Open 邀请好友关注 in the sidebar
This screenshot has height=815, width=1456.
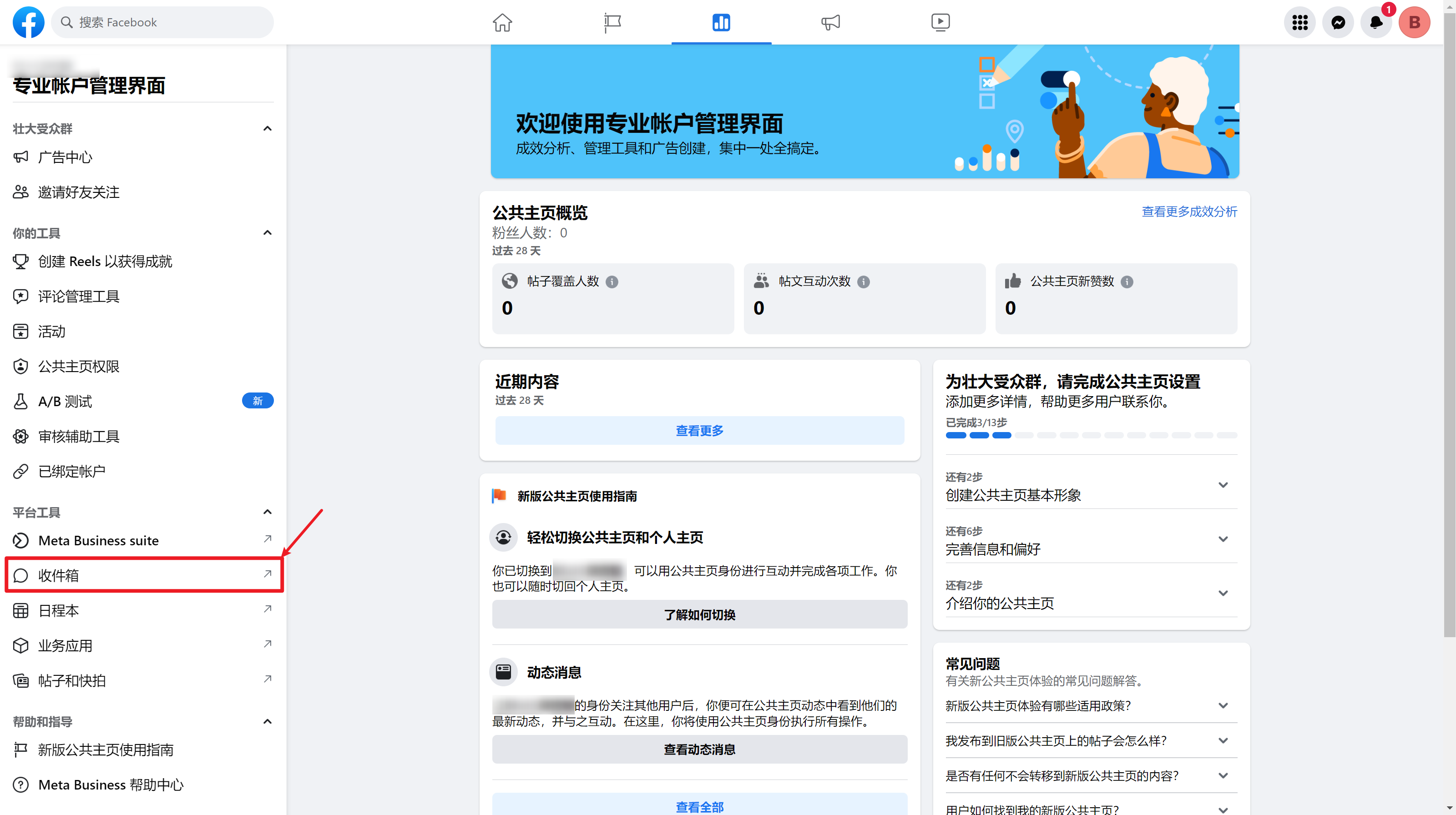(143, 192)
